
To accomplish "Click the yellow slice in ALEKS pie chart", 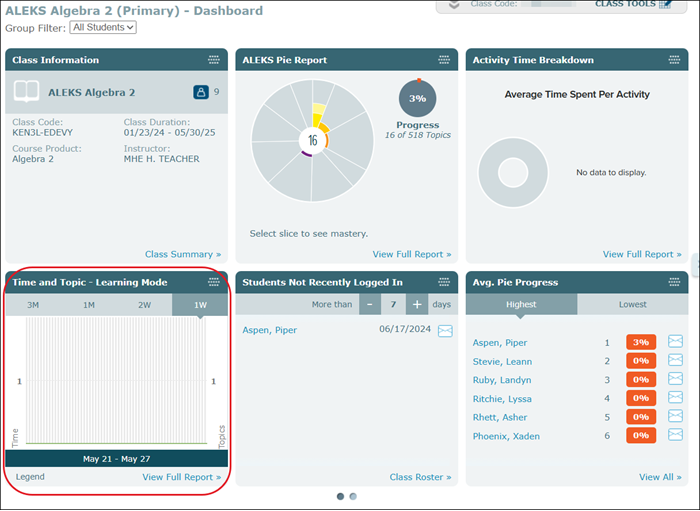I will [x=319, y=111].
